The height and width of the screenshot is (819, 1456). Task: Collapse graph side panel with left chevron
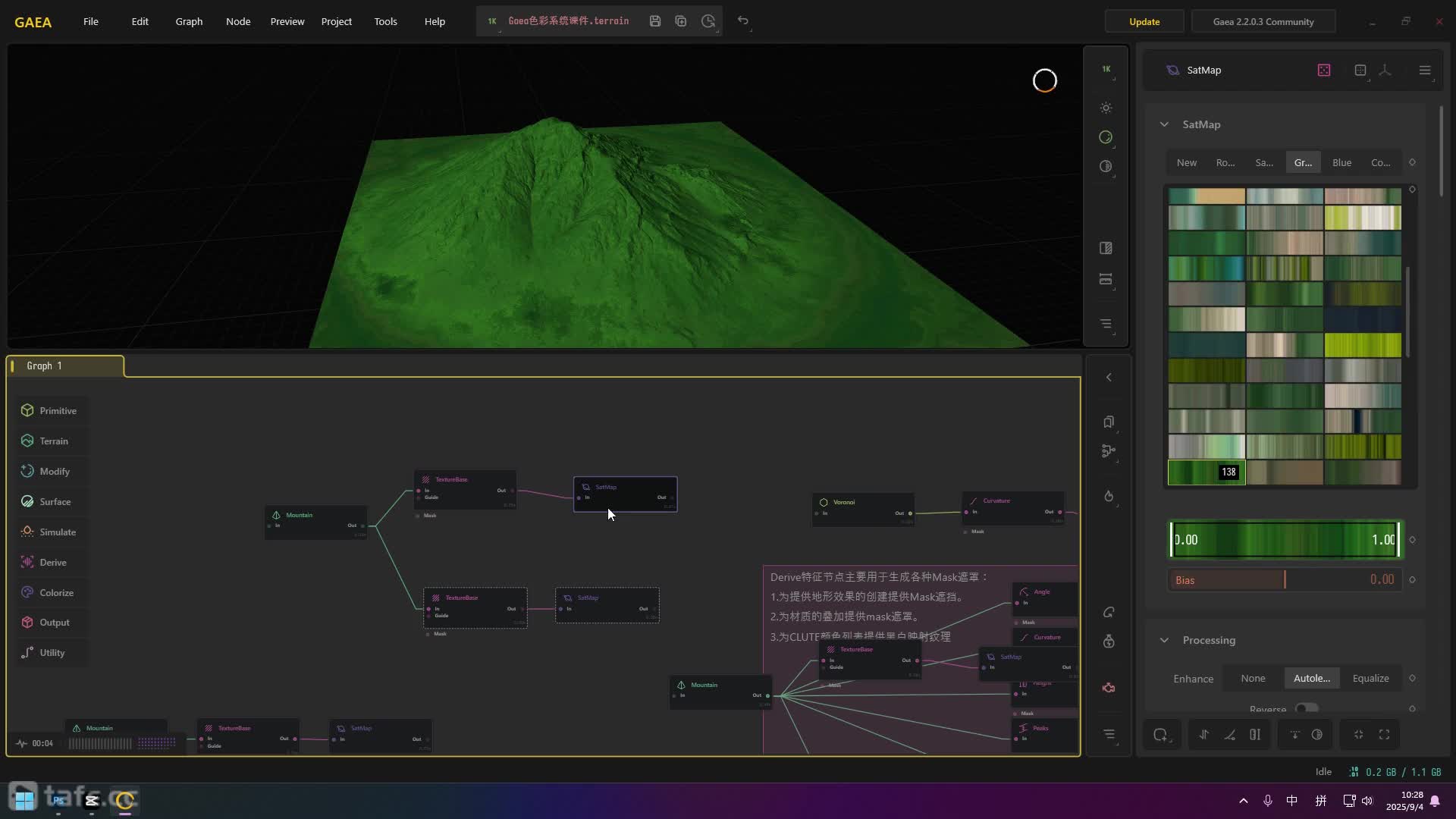pos(1109,377)
